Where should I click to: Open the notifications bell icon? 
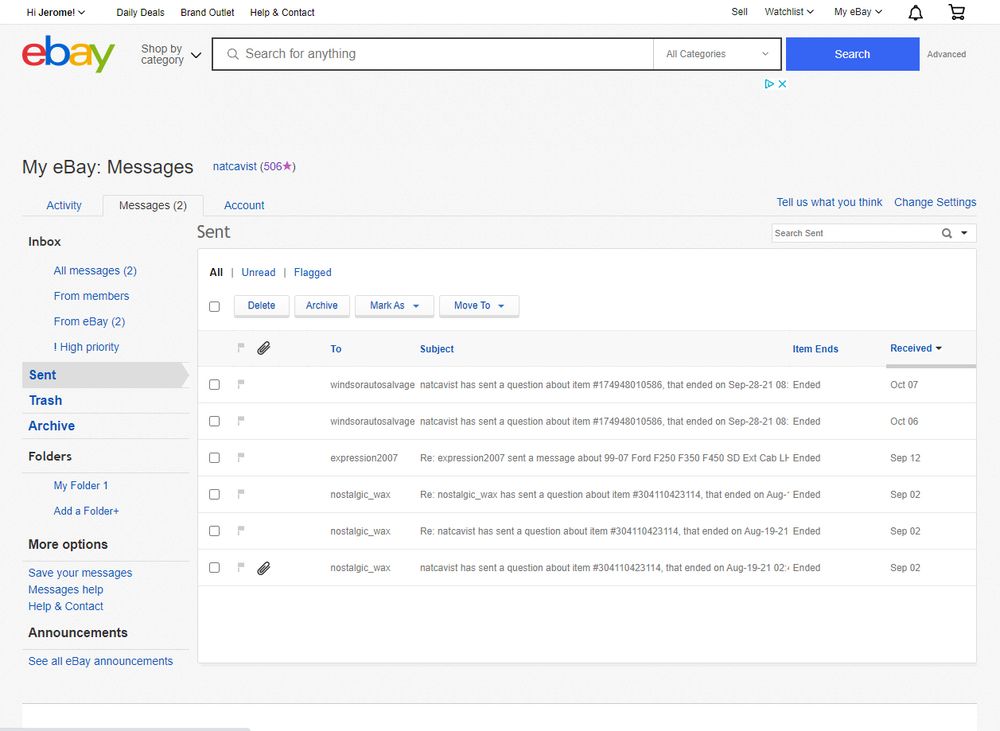(x=915, y=12)
